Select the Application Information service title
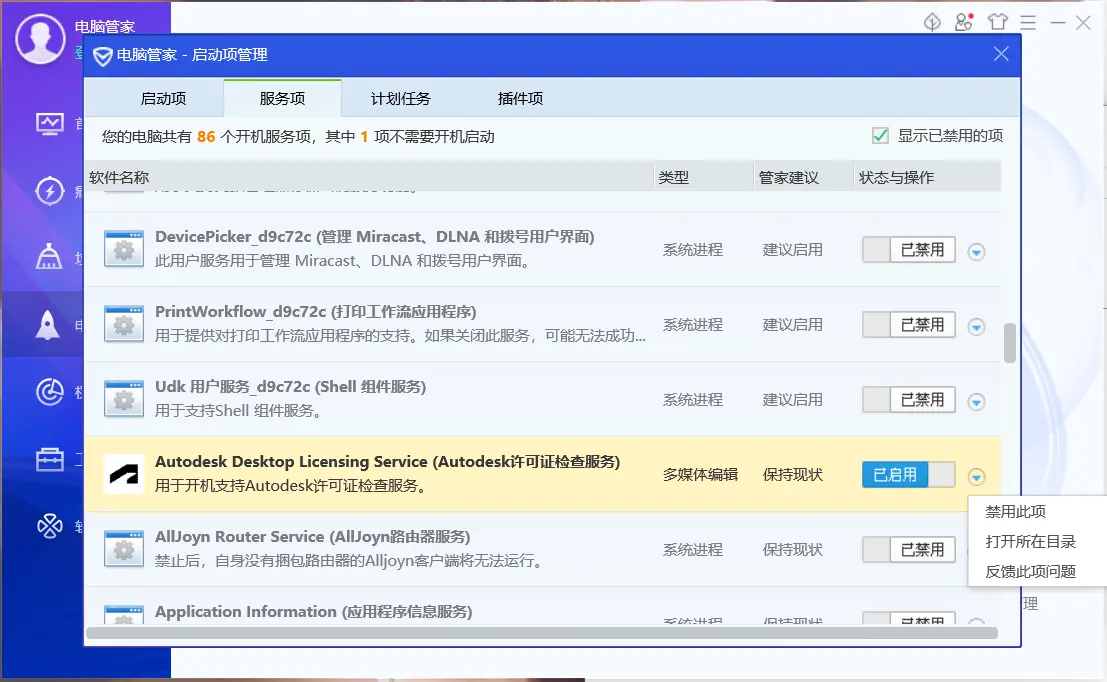This screenshot has height=682, width=1107. [x=313, y=611]
